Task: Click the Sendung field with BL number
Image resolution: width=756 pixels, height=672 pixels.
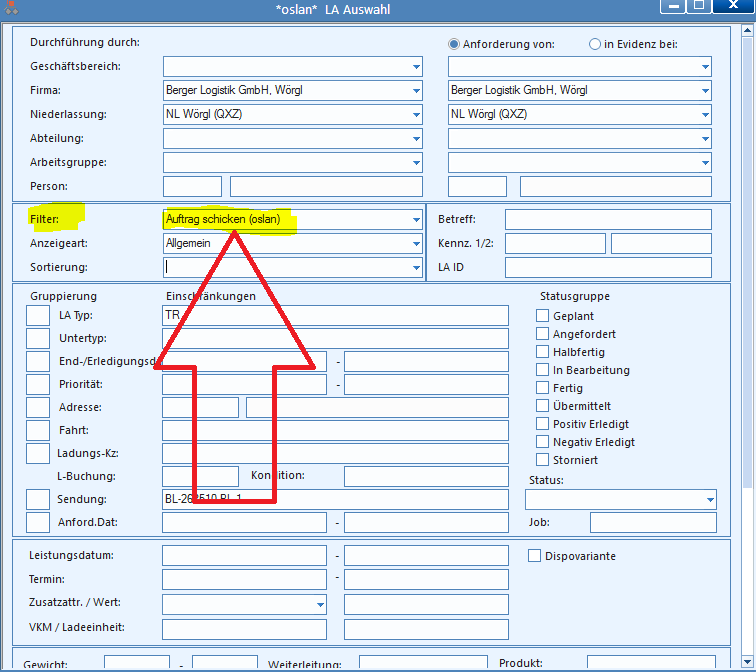Action: (x=336, y=499)
